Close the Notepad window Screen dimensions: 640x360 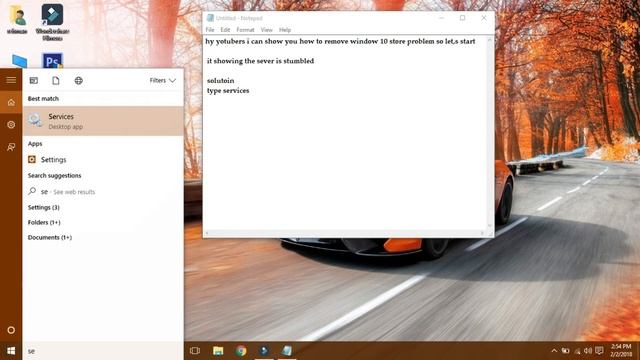pyautogui.click(x=484, y=18)
